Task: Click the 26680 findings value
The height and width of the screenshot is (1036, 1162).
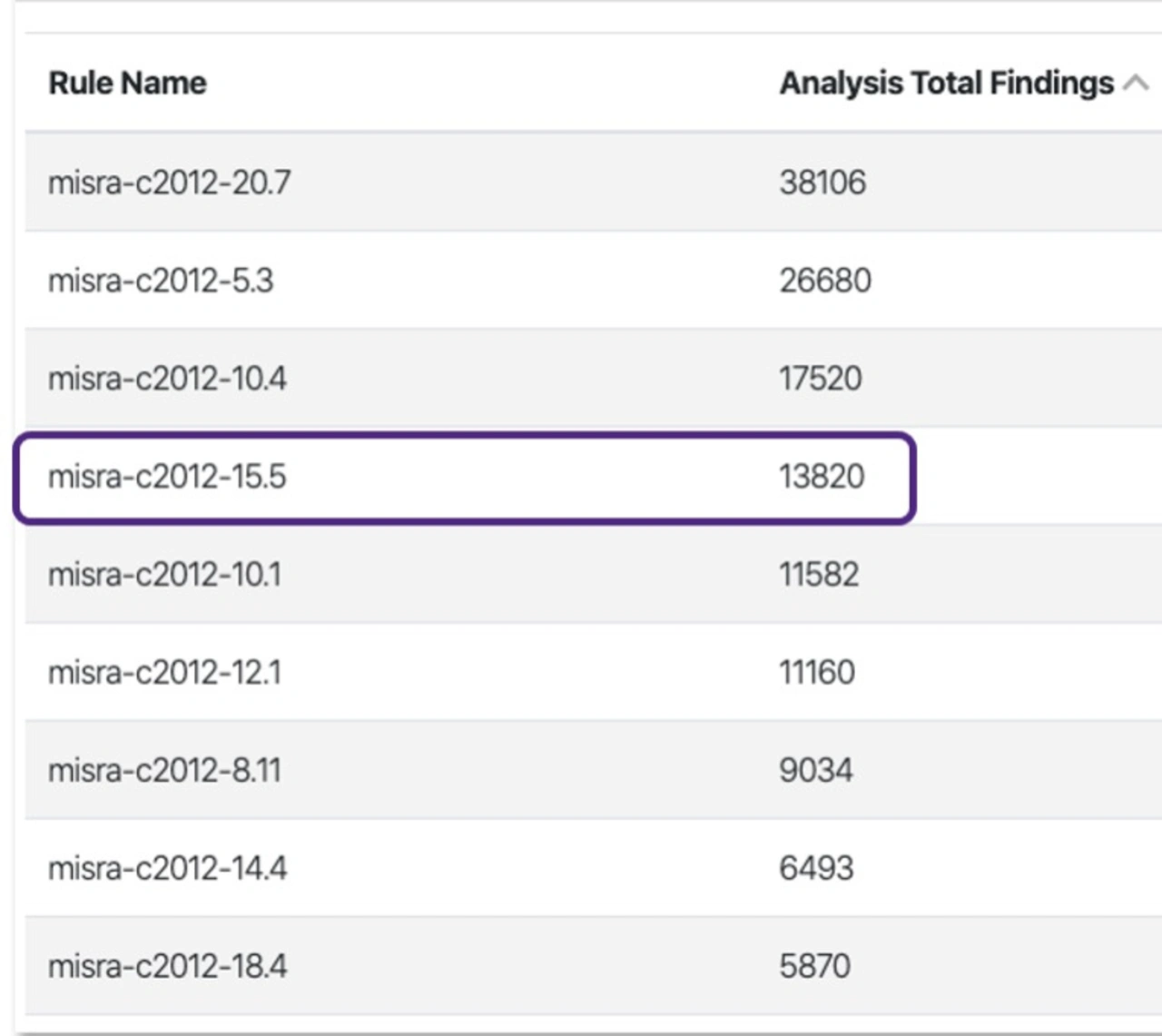Action: pos(824,281)
